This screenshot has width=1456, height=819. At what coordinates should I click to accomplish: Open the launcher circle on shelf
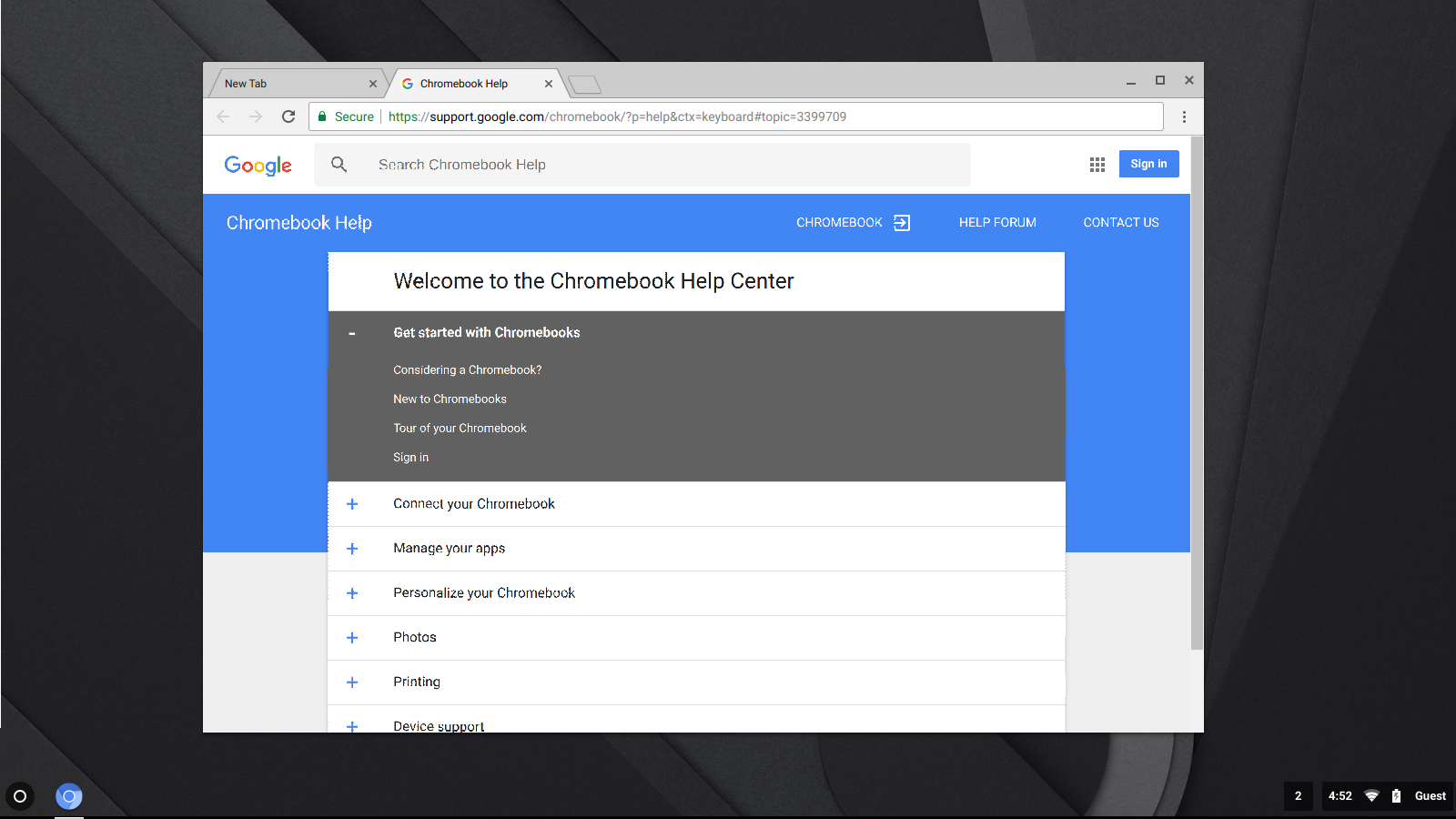20,796
